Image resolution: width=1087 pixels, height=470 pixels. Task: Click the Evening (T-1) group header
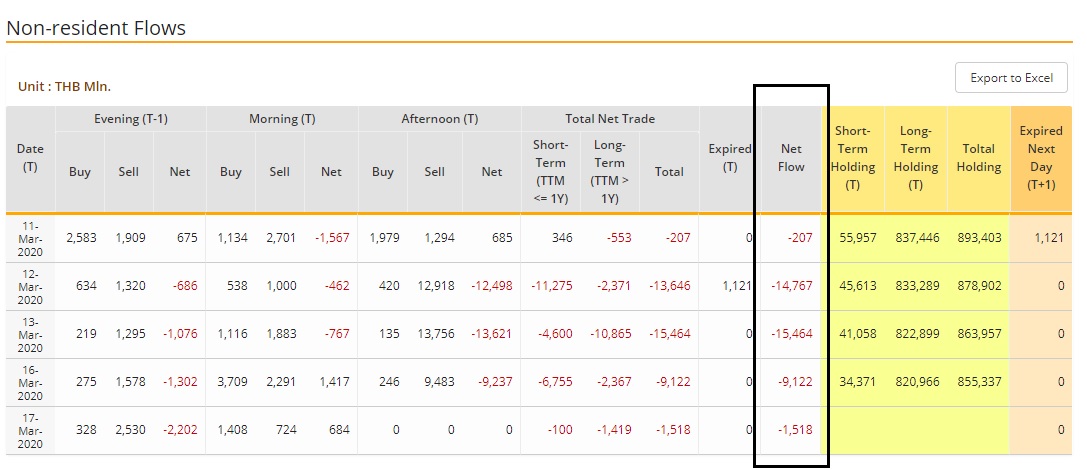tap(130, 119)
